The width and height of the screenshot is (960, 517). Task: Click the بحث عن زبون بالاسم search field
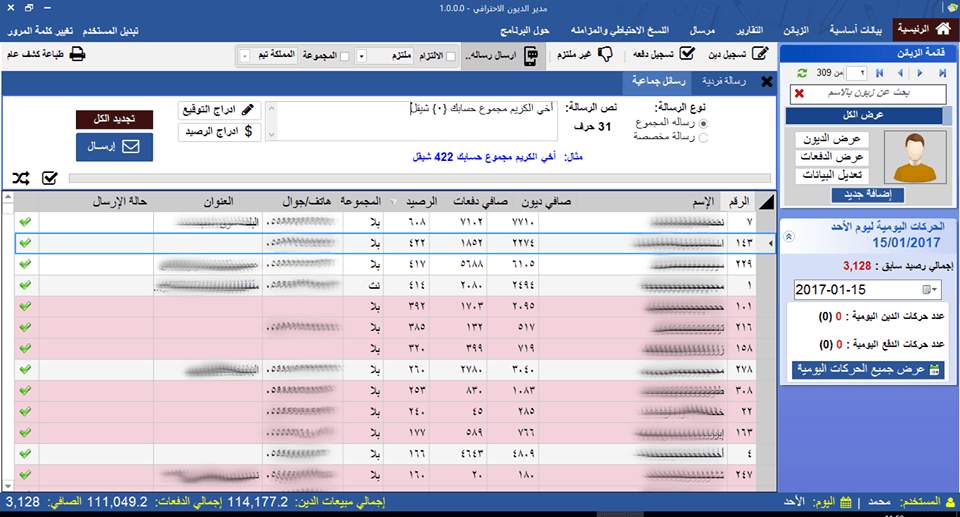click(x=868, y=94)
